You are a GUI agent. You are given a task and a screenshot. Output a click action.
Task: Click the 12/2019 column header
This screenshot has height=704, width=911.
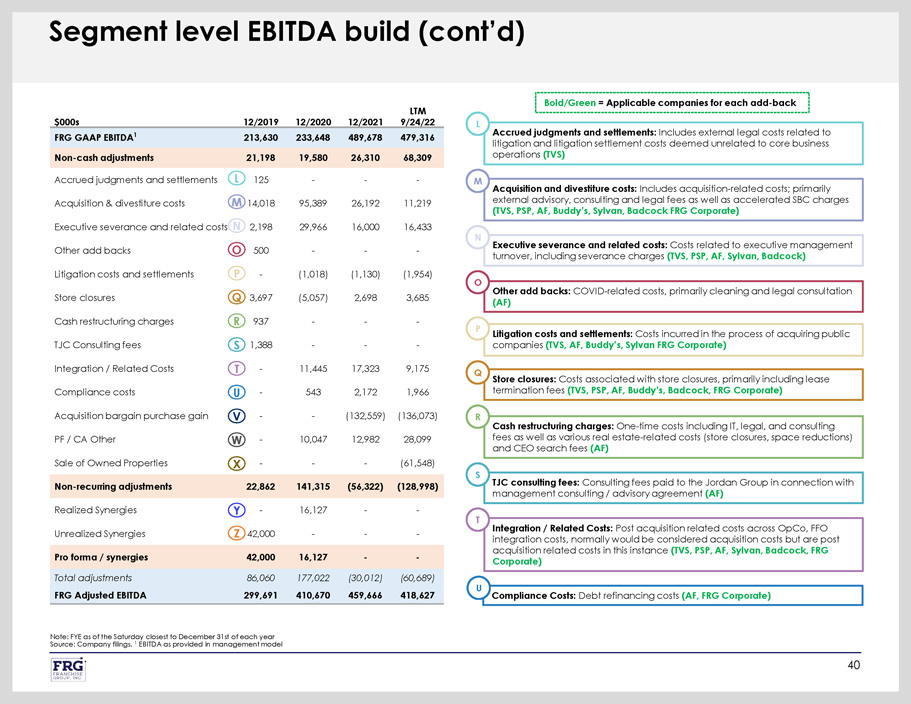pos(252,121)
